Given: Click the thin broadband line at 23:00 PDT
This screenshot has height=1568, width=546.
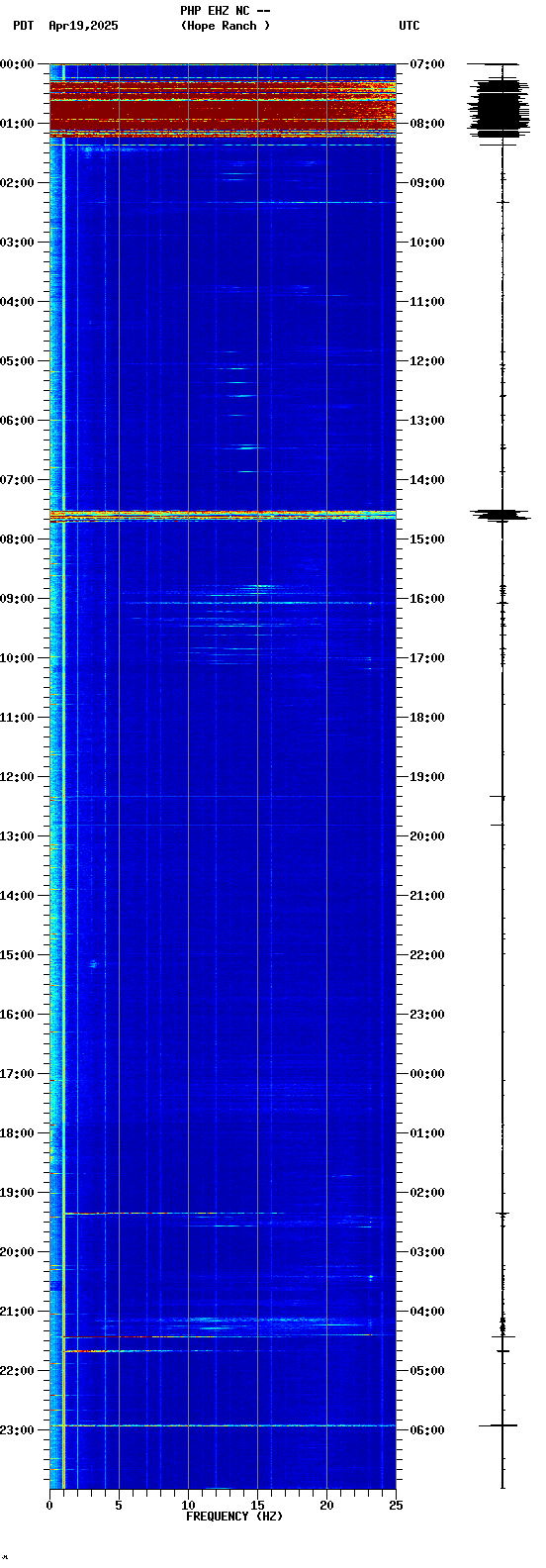Looking at the screenshot, I should click(x=223, y=1425).
